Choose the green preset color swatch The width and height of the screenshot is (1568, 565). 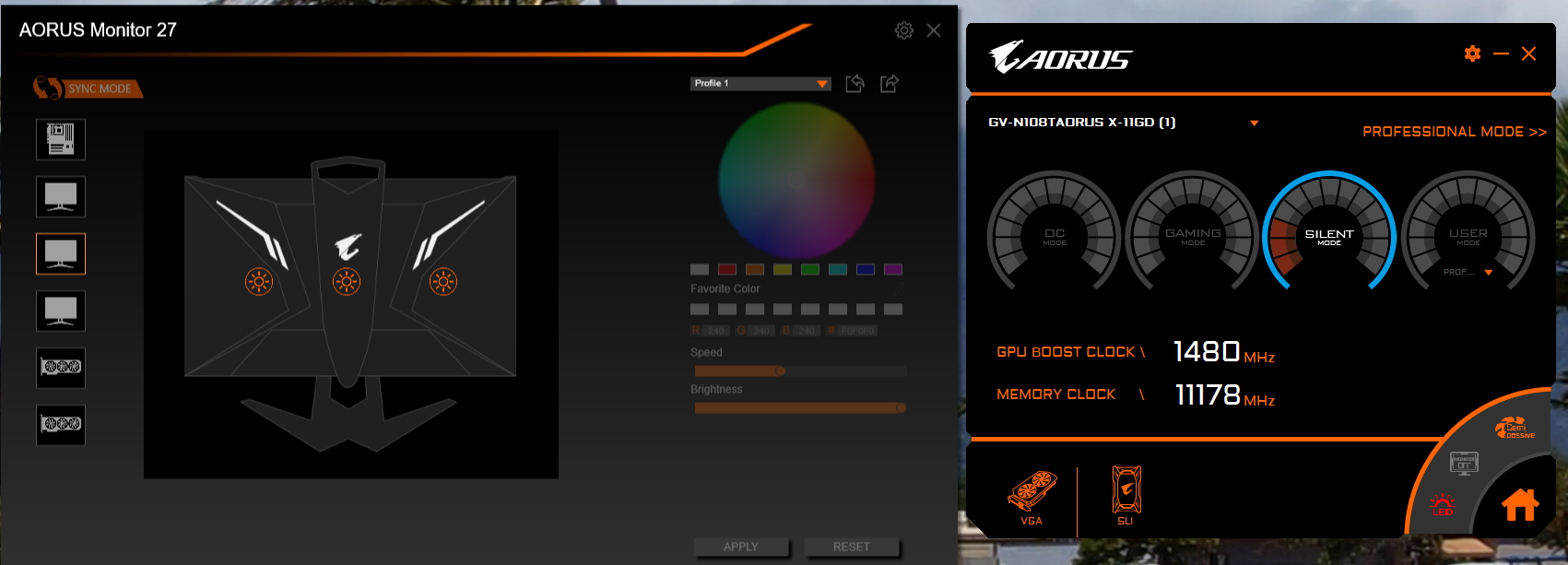810,269
